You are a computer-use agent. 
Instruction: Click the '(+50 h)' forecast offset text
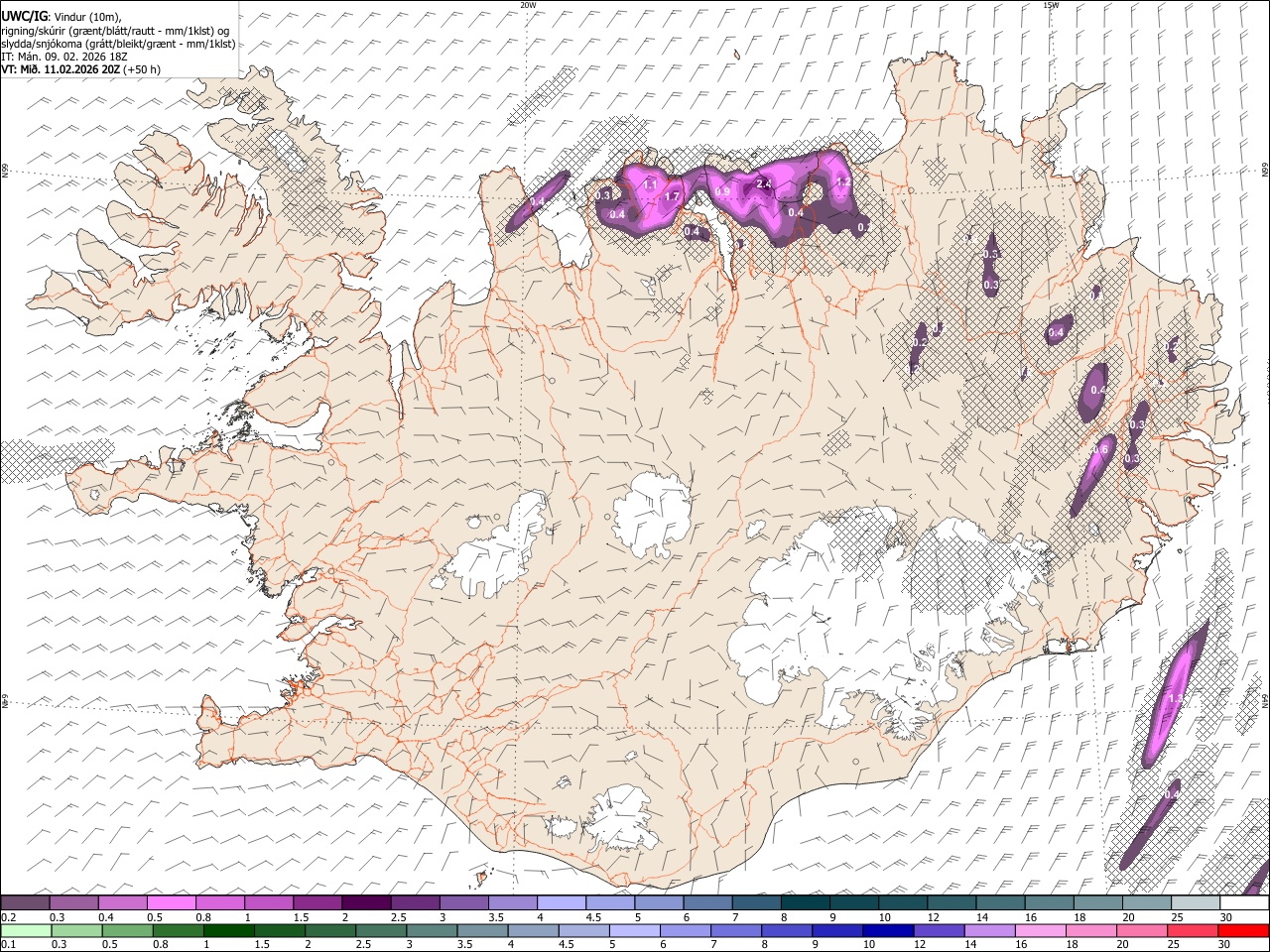(142, 69)
